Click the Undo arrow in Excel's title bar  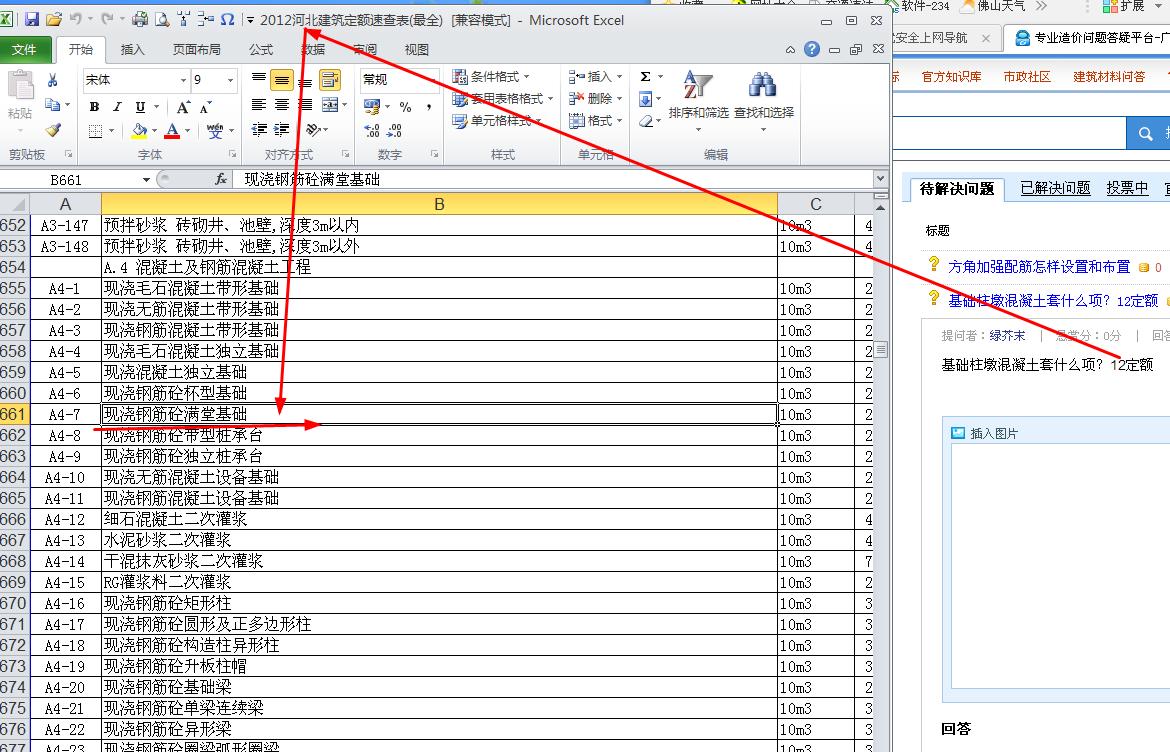pyautogui.click(x=75, y=19)
